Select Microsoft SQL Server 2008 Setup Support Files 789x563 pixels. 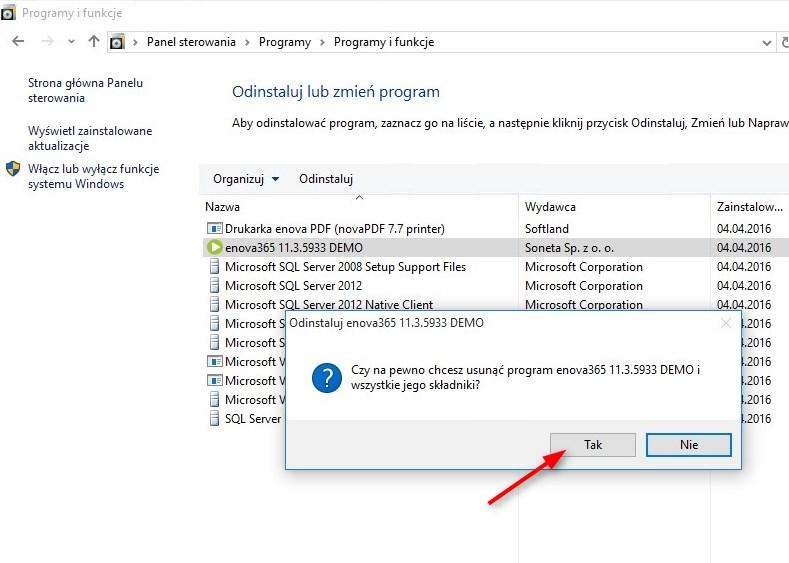coord(496,267)
